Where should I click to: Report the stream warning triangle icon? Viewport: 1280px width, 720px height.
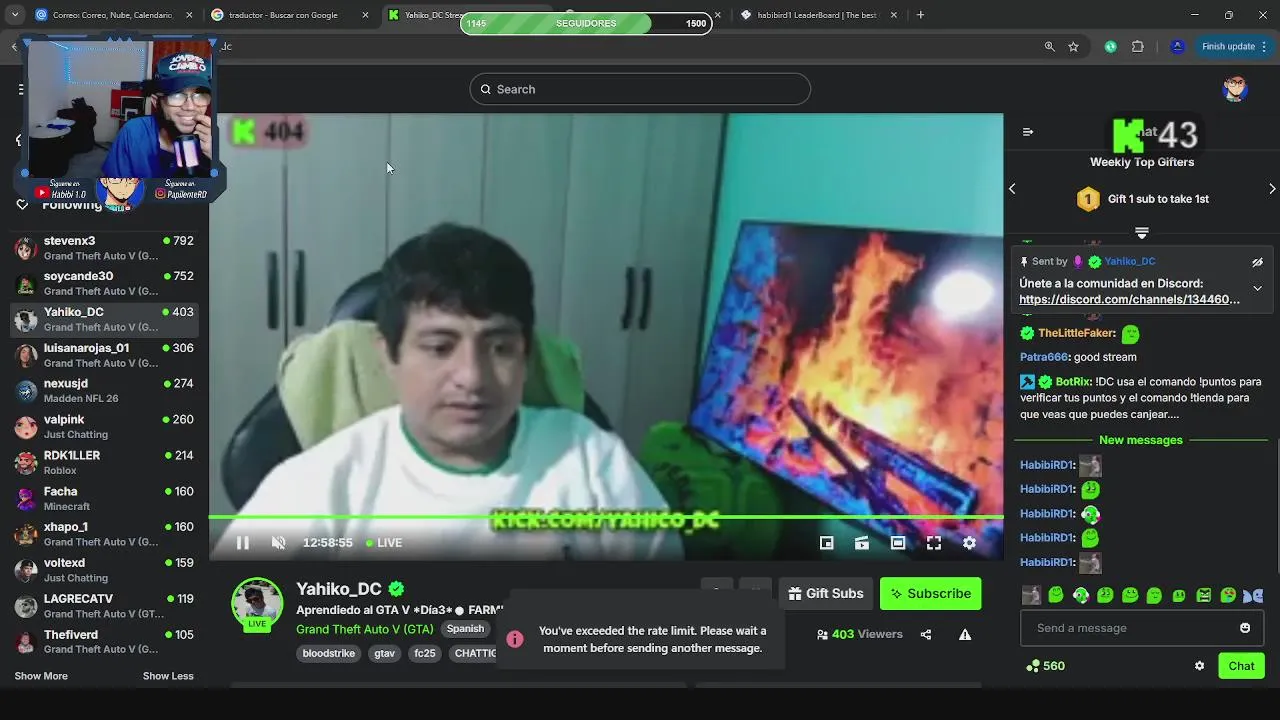tap(965, 635)
